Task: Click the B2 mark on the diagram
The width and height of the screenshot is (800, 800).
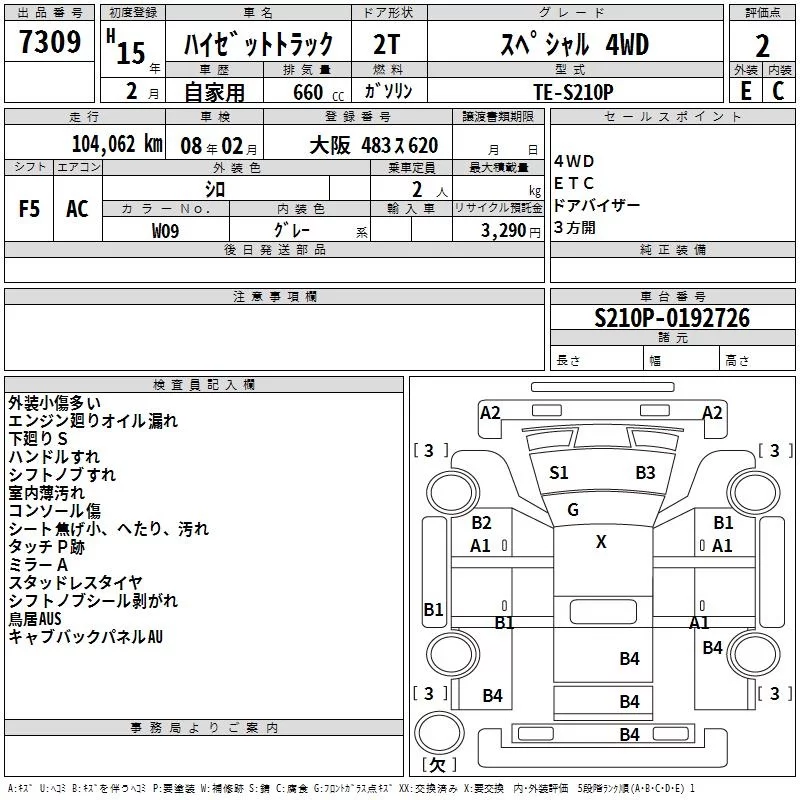Action: click(x=481, y=523)
